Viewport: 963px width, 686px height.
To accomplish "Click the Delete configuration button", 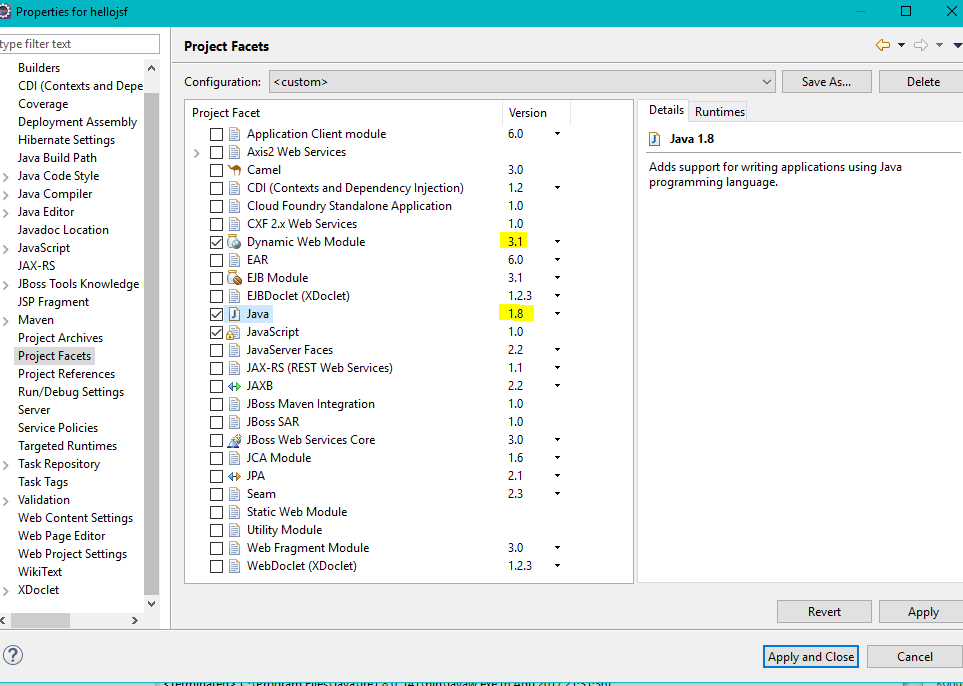I will pos(922,82).
